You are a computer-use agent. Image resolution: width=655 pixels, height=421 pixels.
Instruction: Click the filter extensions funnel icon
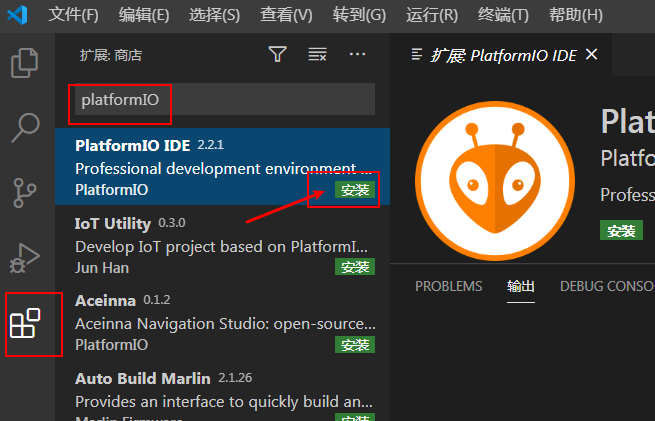click(x=277, y=54)
